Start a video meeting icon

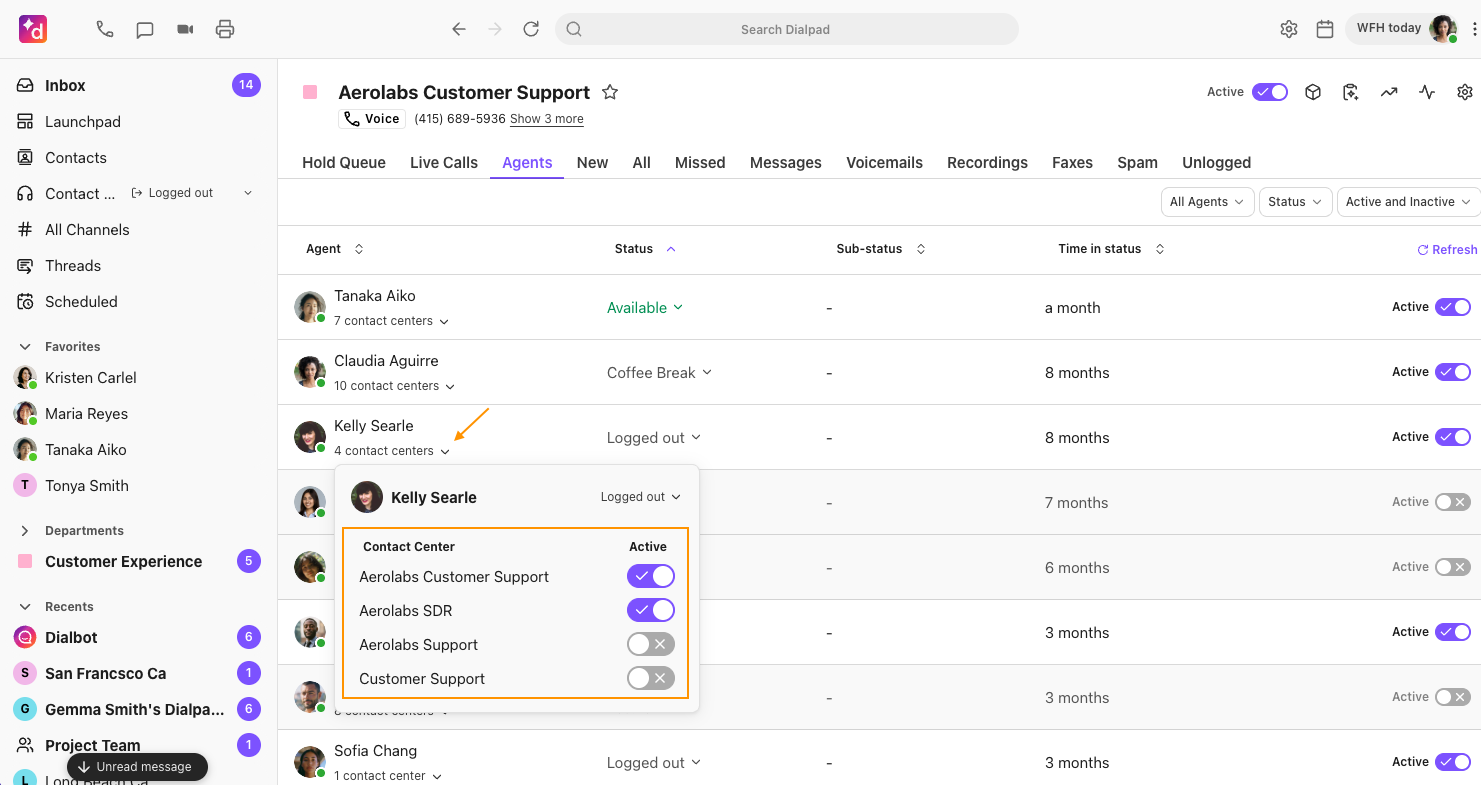coord(185,29)
